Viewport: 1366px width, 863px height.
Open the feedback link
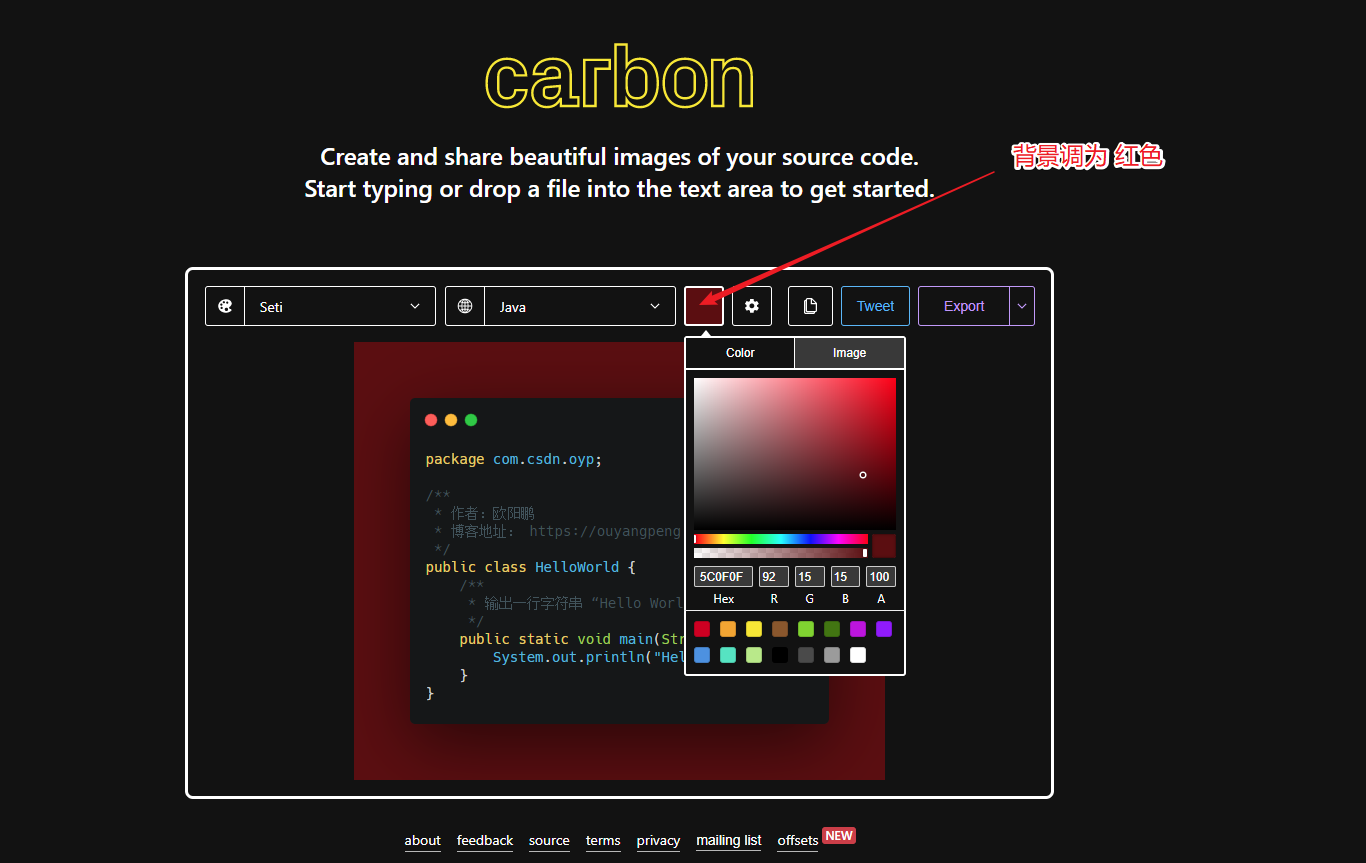[x=485, y=840]
